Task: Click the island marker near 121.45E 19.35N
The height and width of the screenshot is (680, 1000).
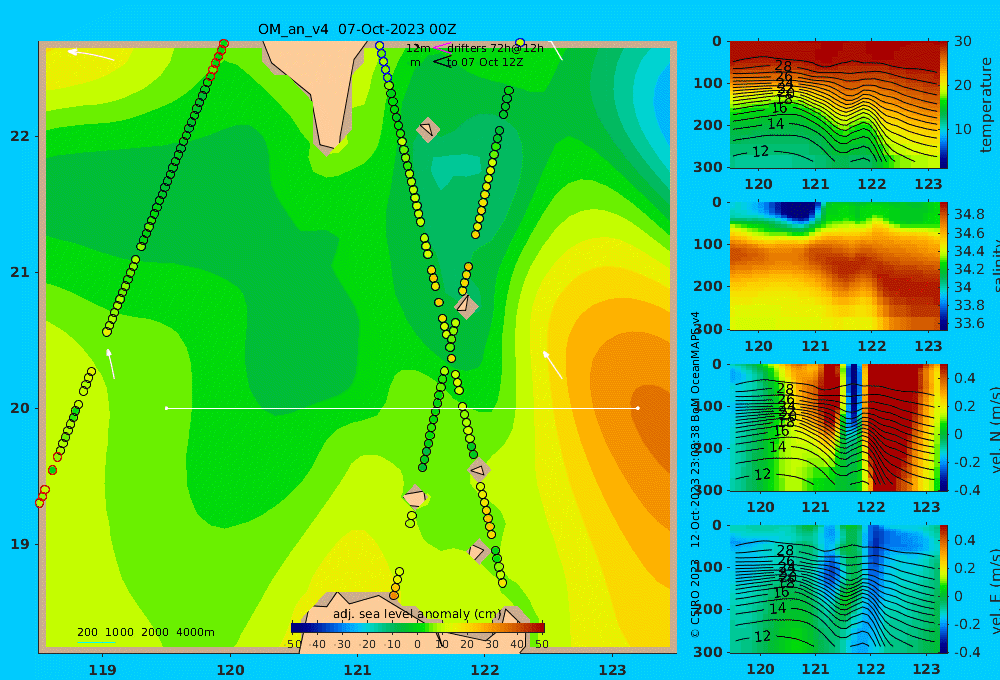Action: (415, 496)
